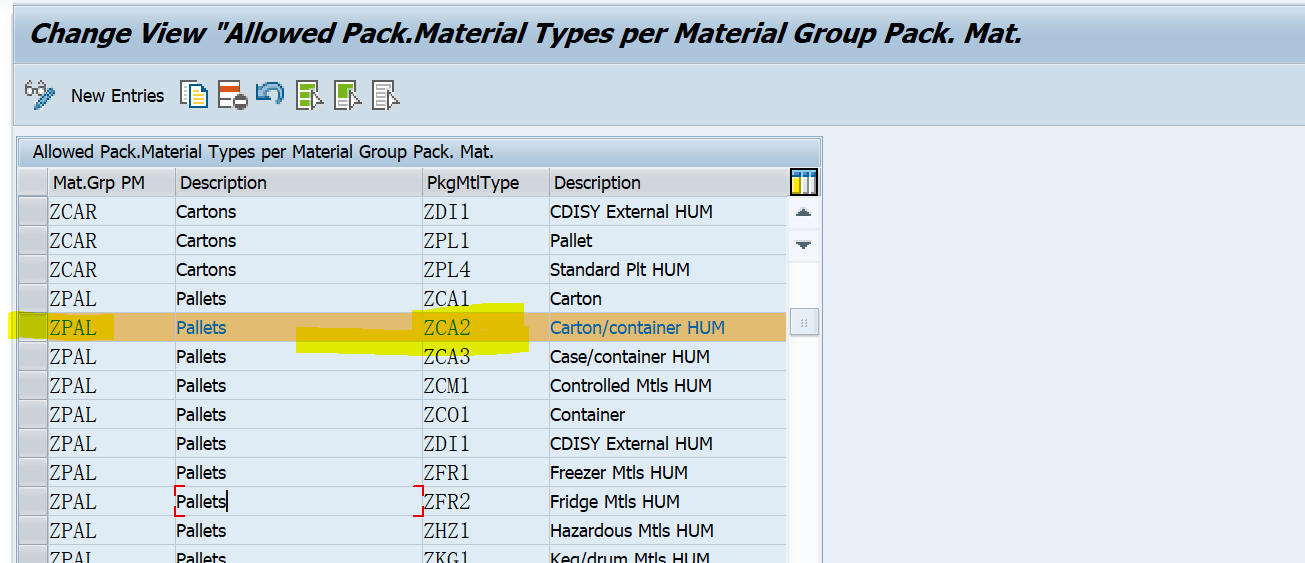Toggle row marker for highlighted ZCA2 row
This screenshot has width=1305, height=563.
tap(33, 328)
